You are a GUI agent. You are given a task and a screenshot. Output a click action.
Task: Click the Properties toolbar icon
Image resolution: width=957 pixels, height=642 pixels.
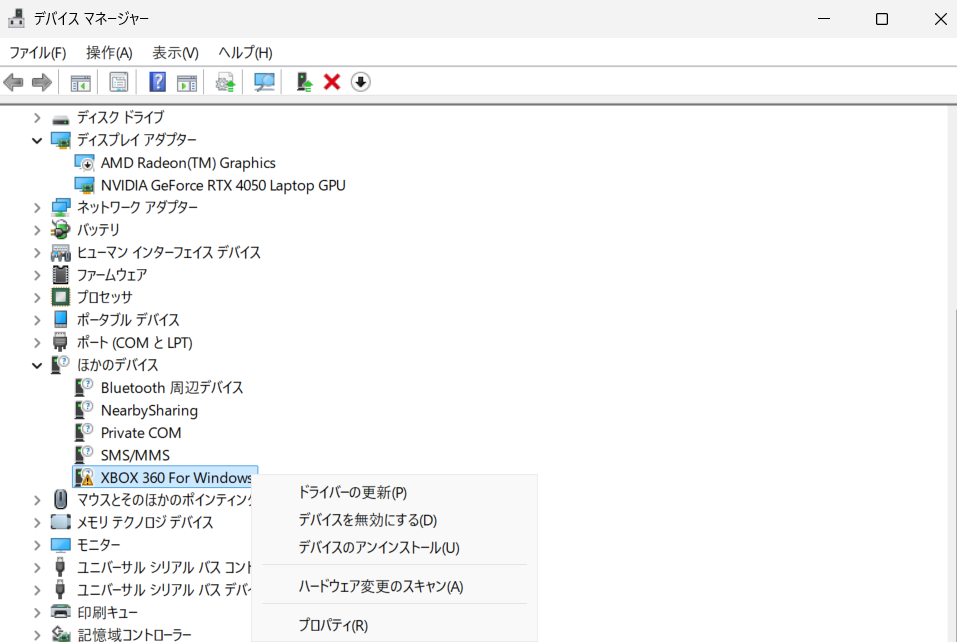[x=118, y=82]
